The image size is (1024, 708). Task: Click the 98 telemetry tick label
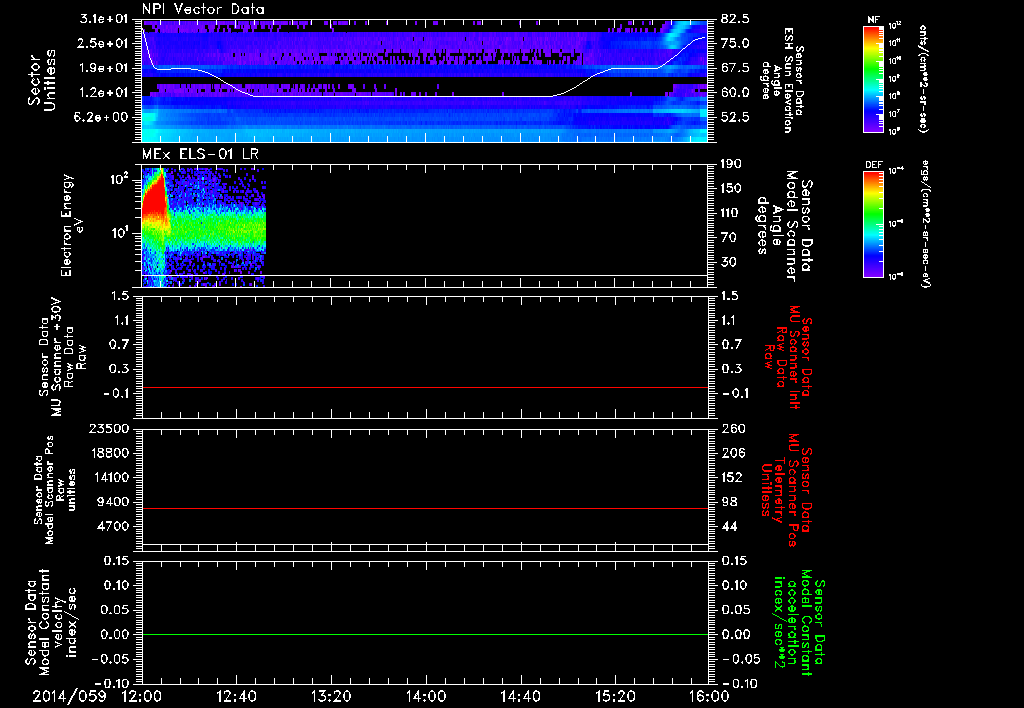(728, 502)
